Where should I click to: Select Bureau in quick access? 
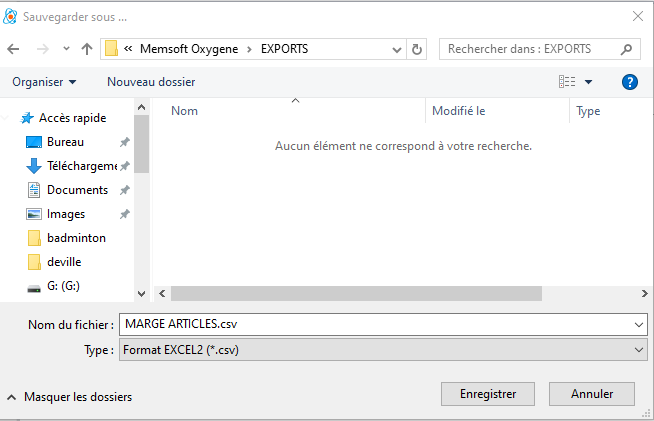pos(64,142)
